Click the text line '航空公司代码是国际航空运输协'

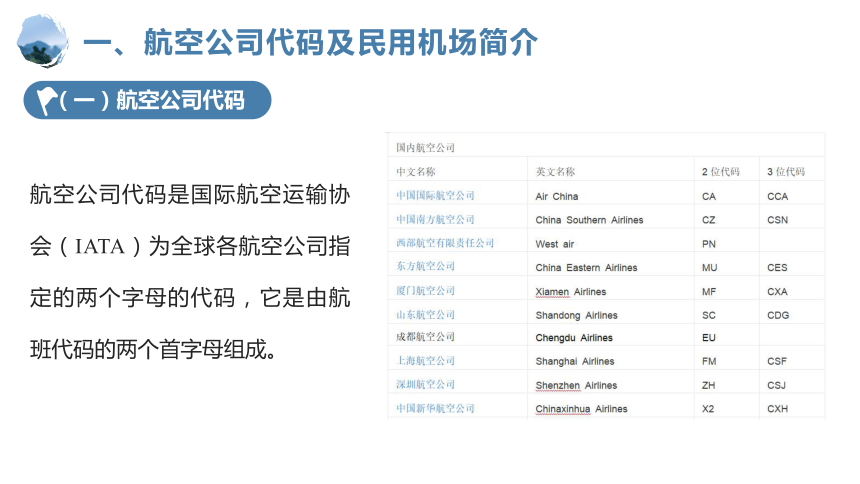[190, 195]
